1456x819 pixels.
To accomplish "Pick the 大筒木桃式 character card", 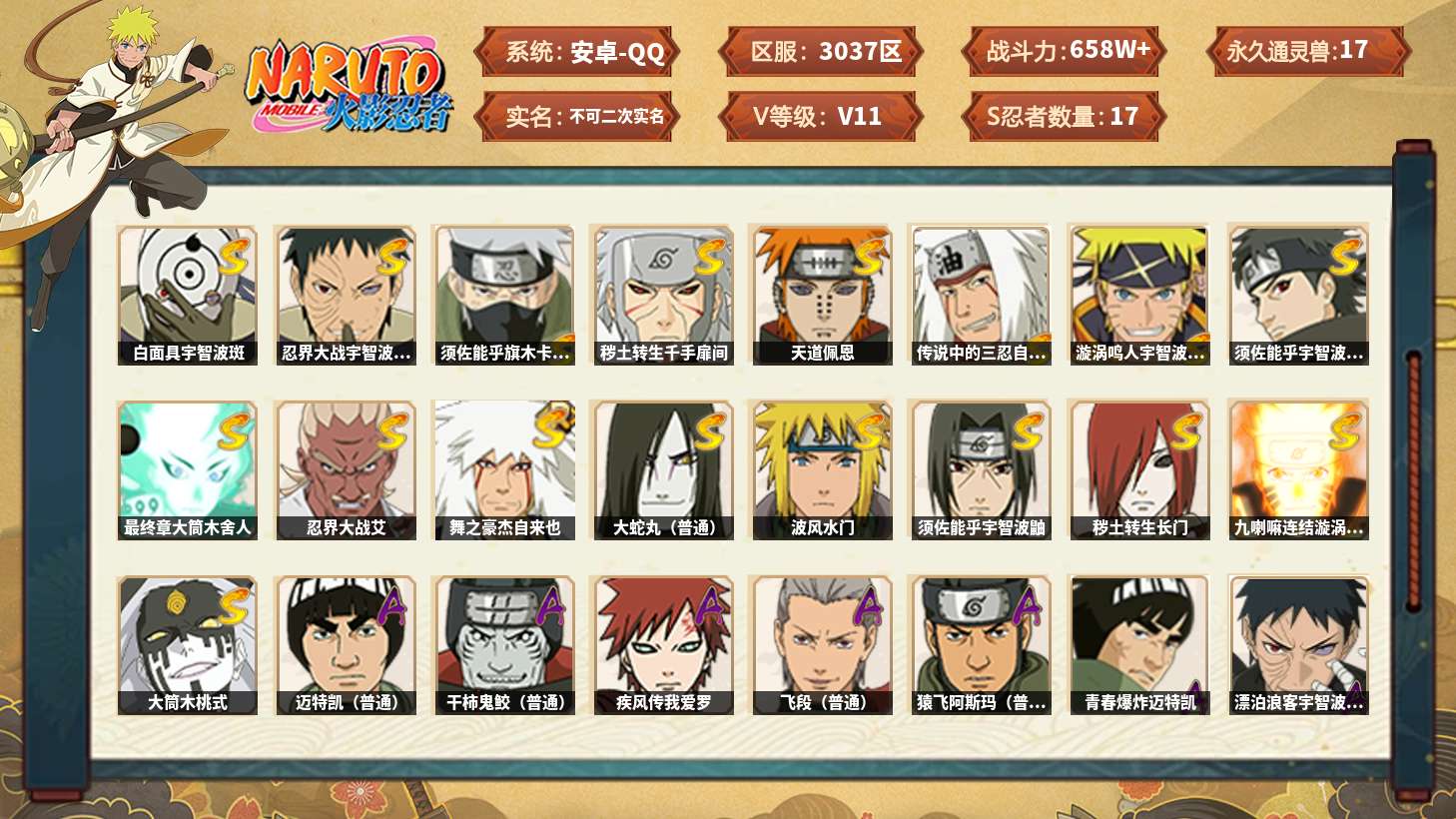I will [x=188, y=645].
